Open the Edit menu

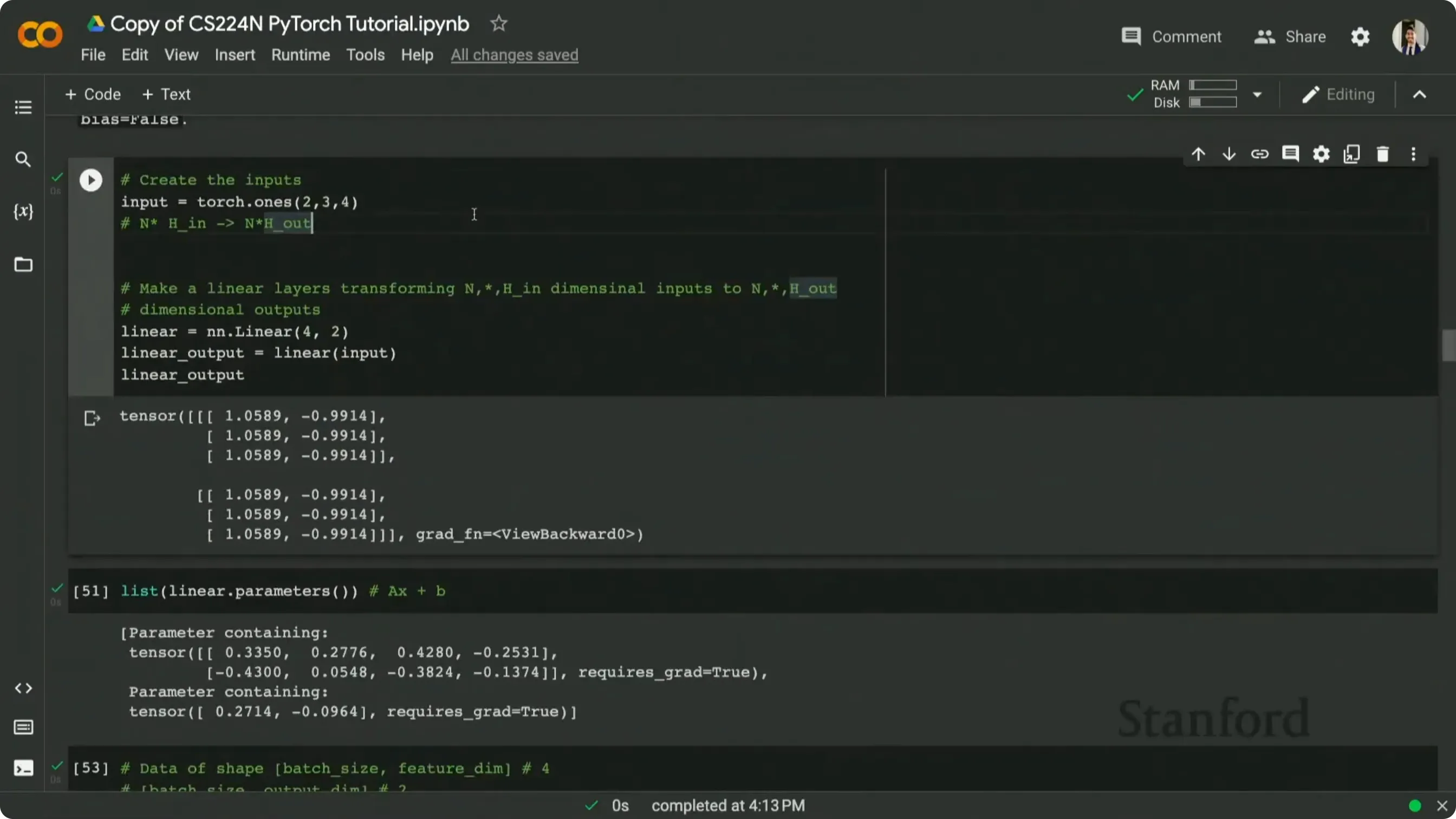[134, 55]
